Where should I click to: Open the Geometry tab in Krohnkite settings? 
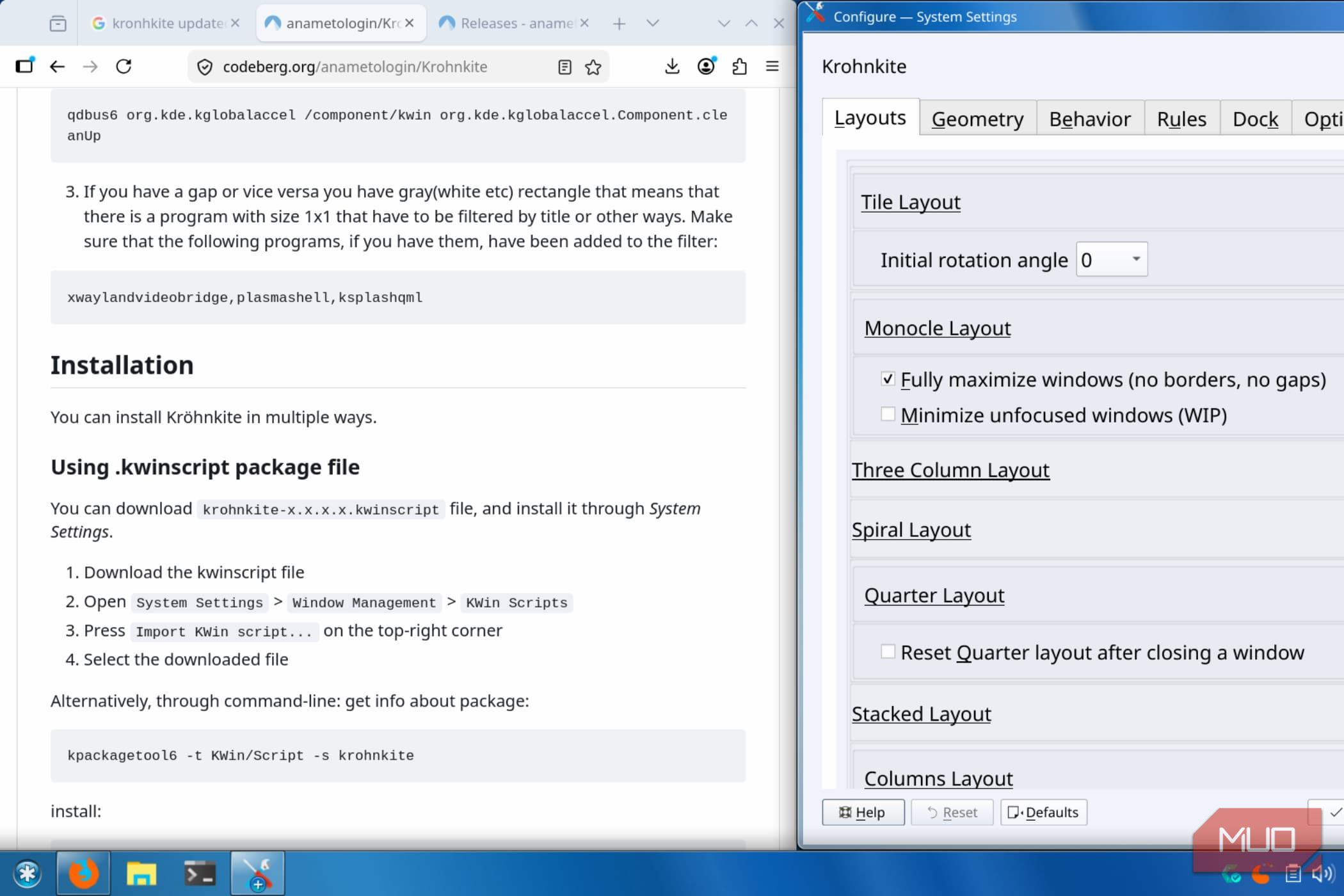[x=977, y=119]
